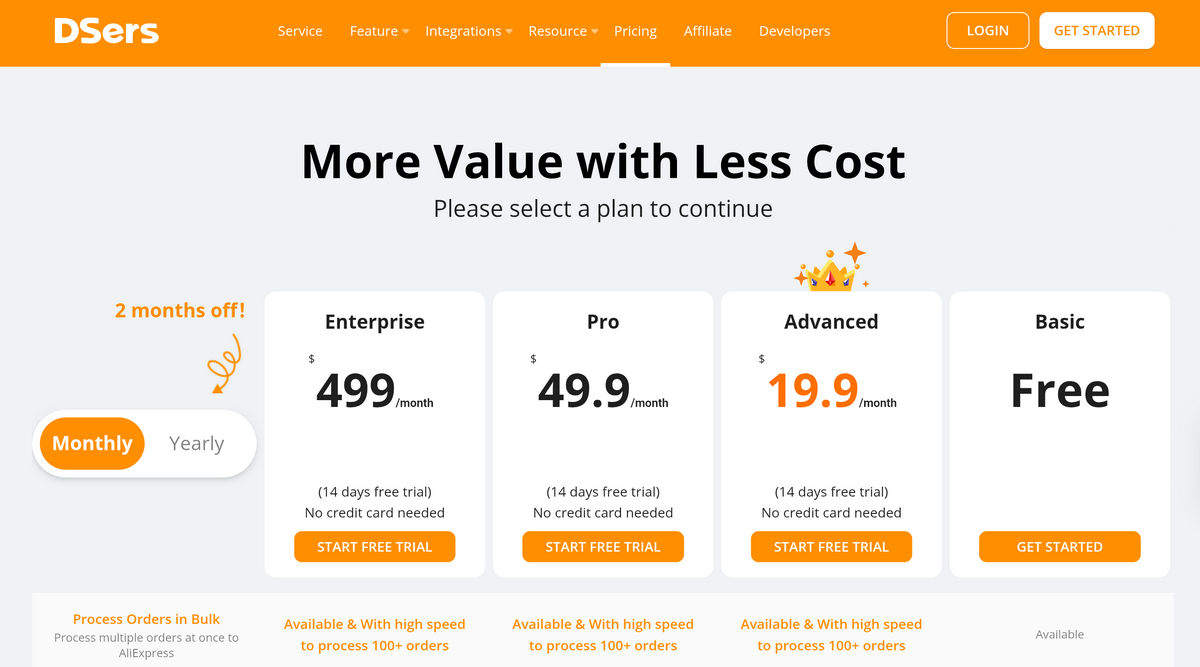Start free trial for the Advanced plan
This screenshot has width=1200, height=667.
[831, 546]
